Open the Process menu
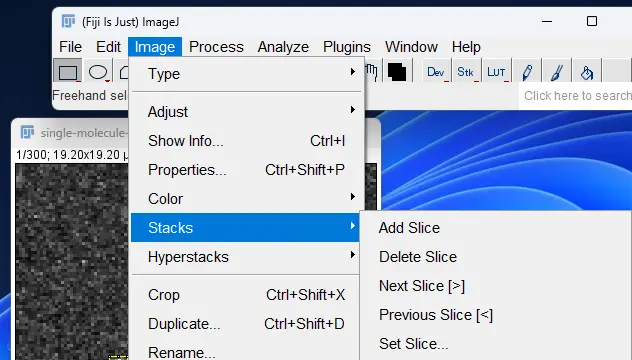 point(216,47)
